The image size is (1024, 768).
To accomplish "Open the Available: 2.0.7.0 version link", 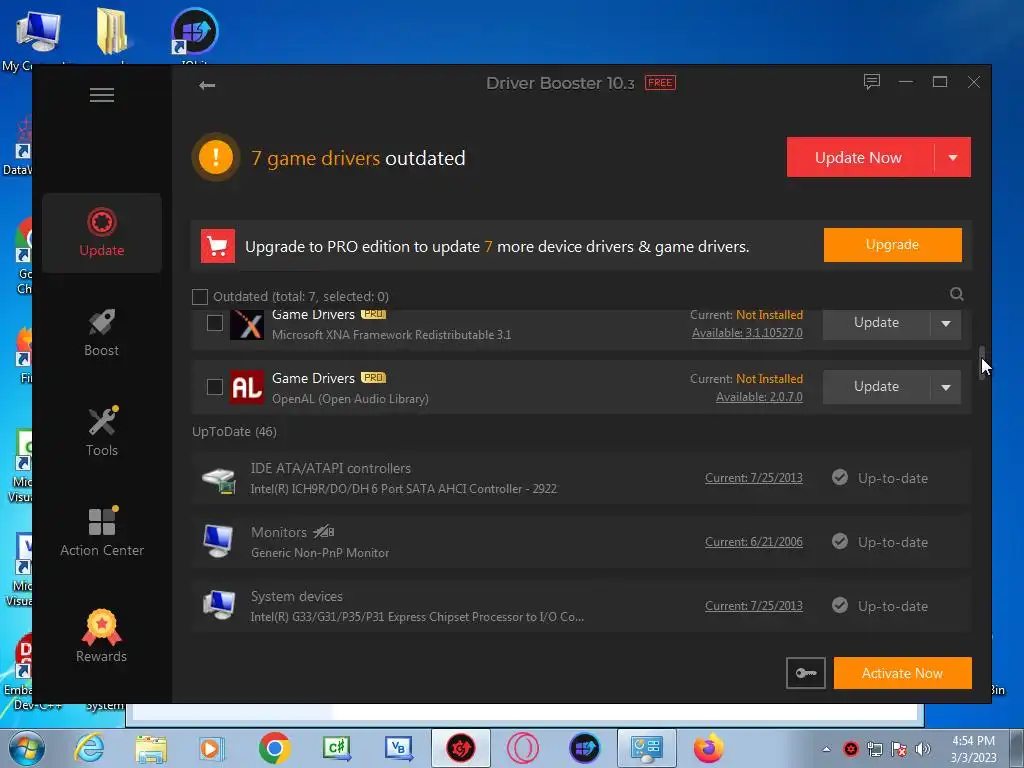I will tap(759, 397).
